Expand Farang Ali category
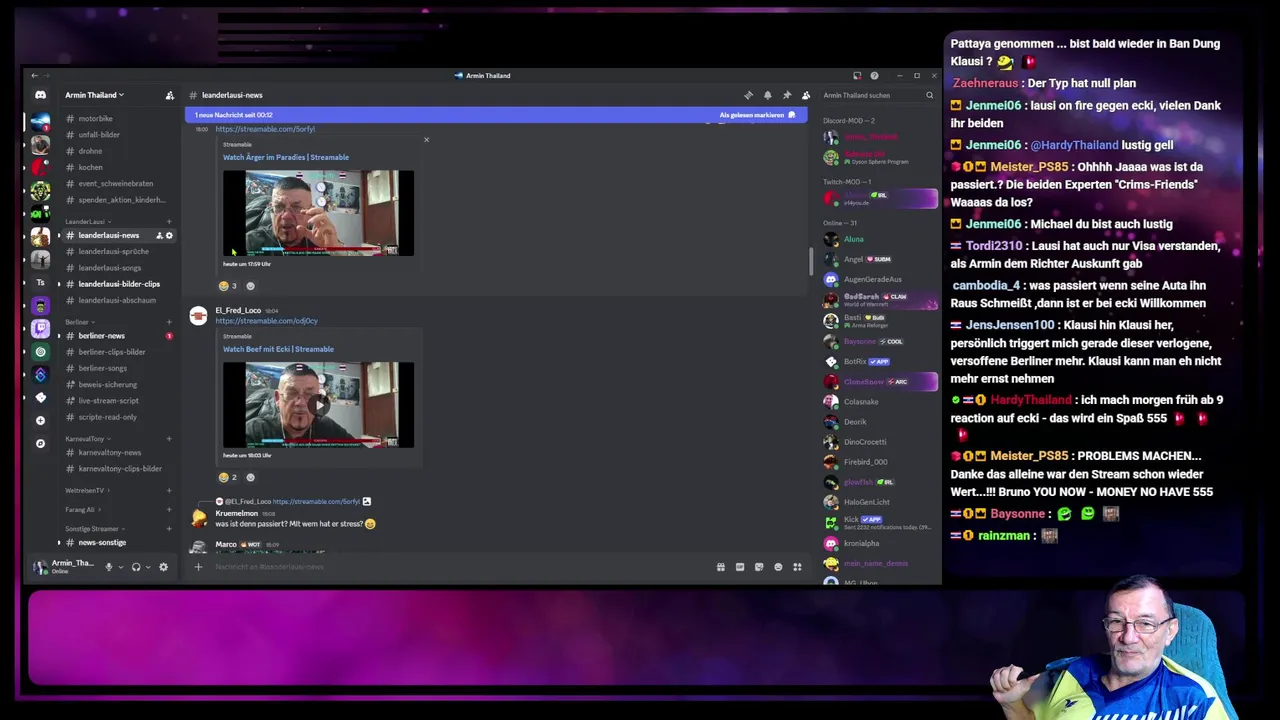 point(83,510)
